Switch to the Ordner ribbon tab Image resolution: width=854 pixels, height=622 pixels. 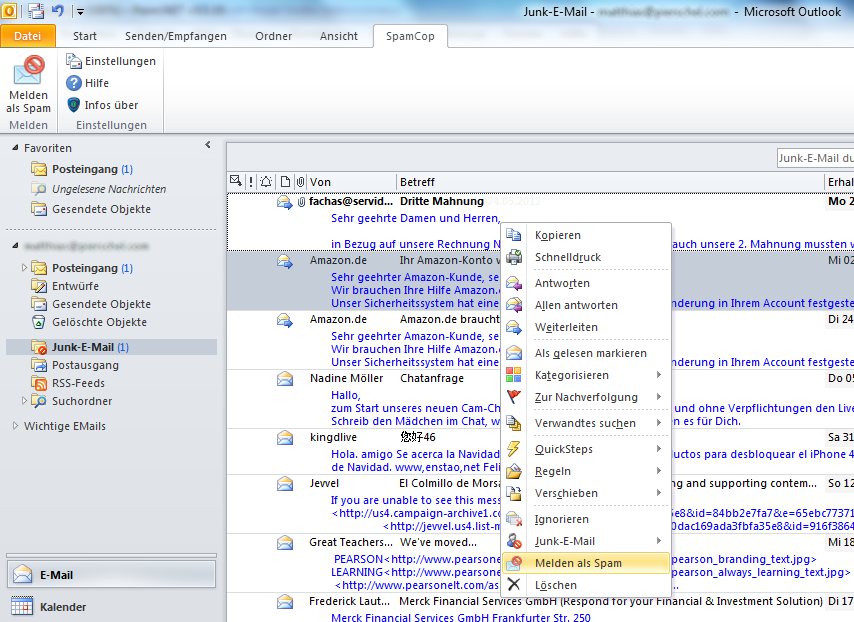(x=273, y=36)
